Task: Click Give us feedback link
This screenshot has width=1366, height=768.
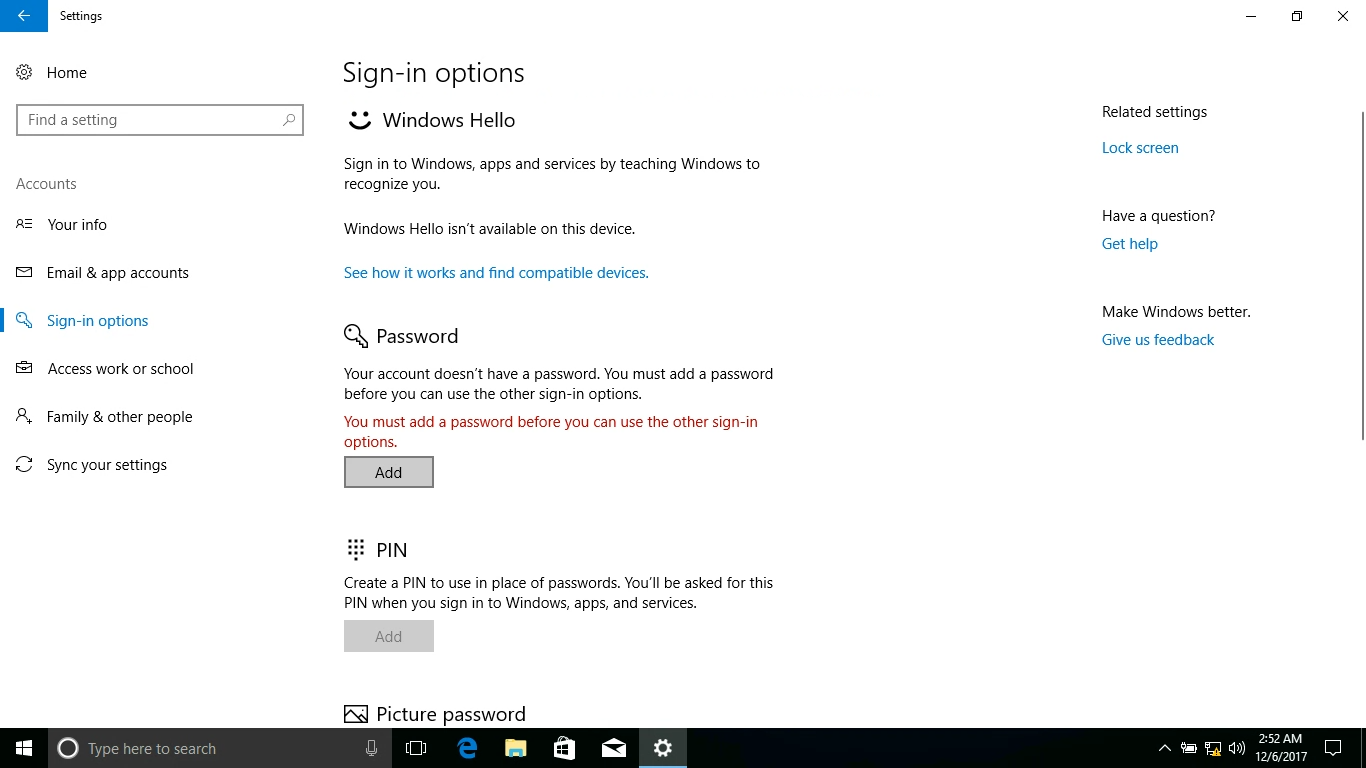Action: coord(1158,340)
